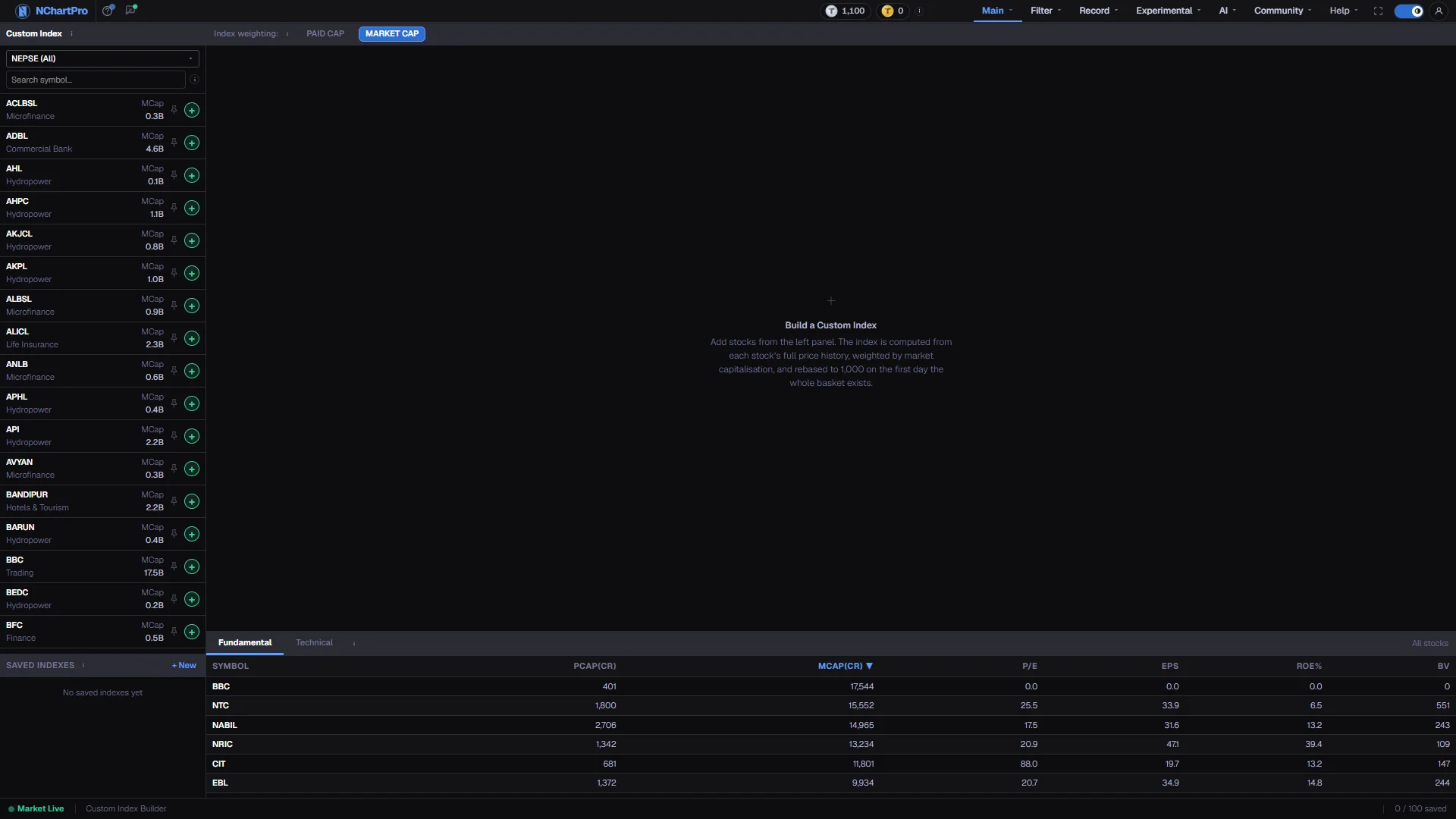Switch to the Fundamental tab
The height and width of the screenshot is (819, 1456).
point(245,642)
